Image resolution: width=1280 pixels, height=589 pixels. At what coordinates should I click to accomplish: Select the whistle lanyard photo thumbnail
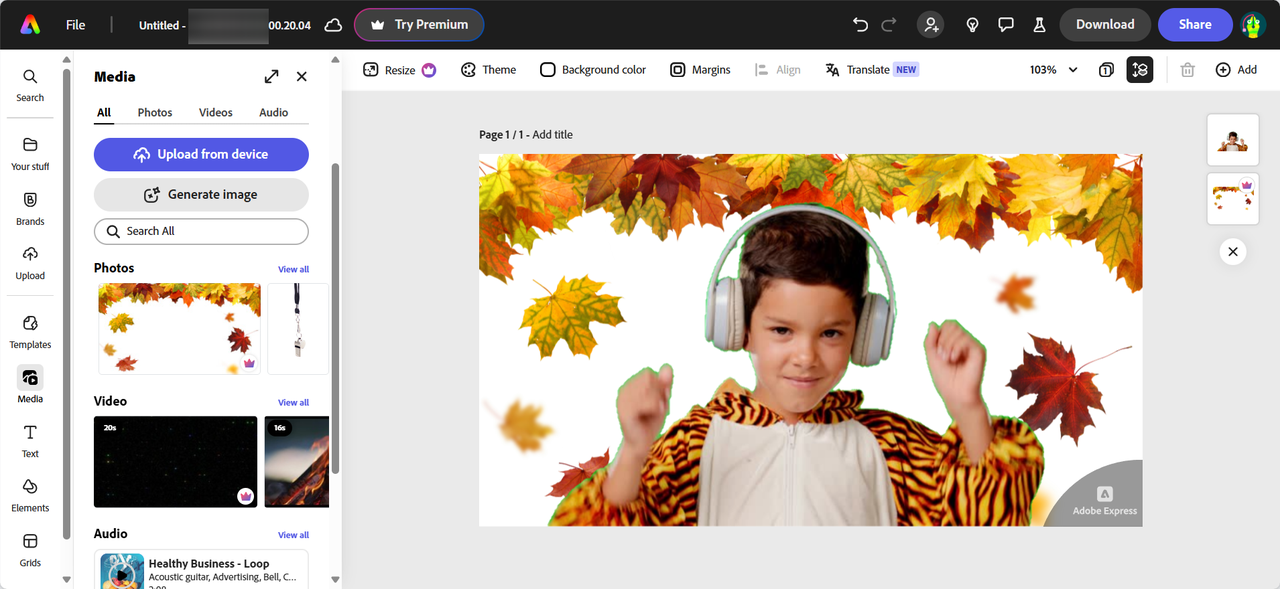[298, 328]
